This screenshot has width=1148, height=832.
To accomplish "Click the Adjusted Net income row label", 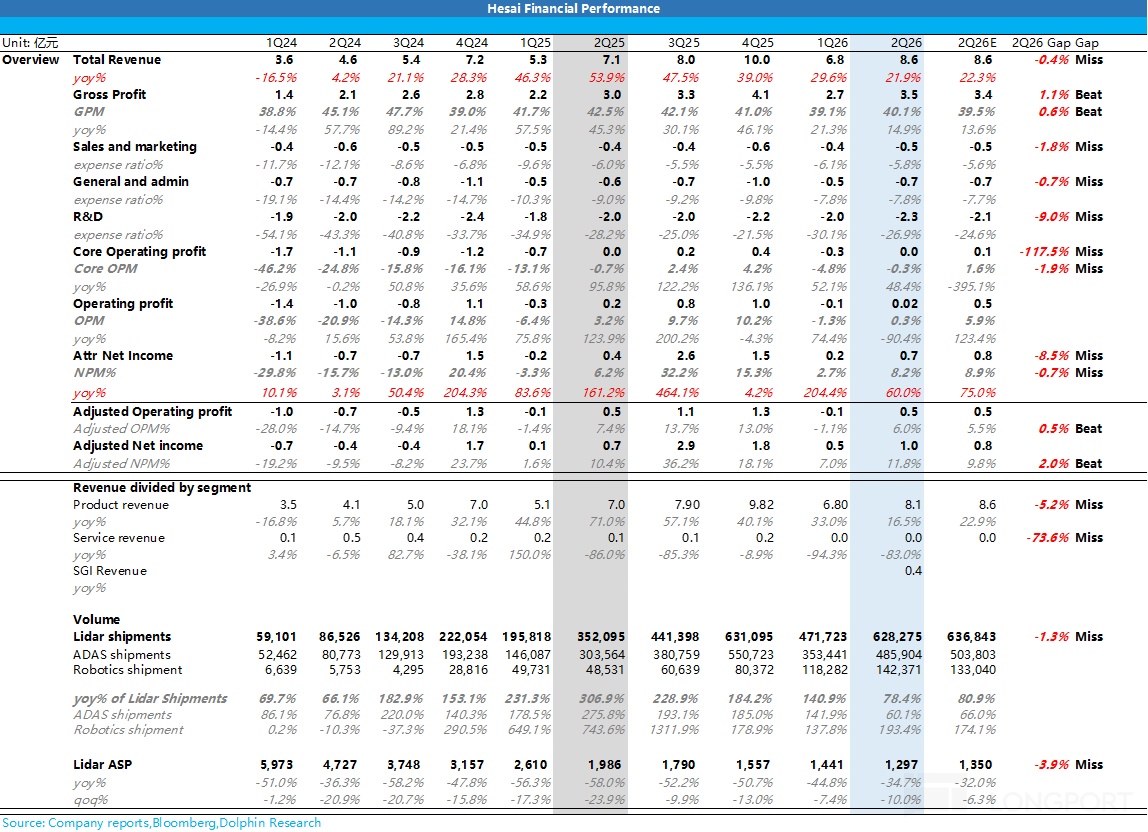I will 138,446.
